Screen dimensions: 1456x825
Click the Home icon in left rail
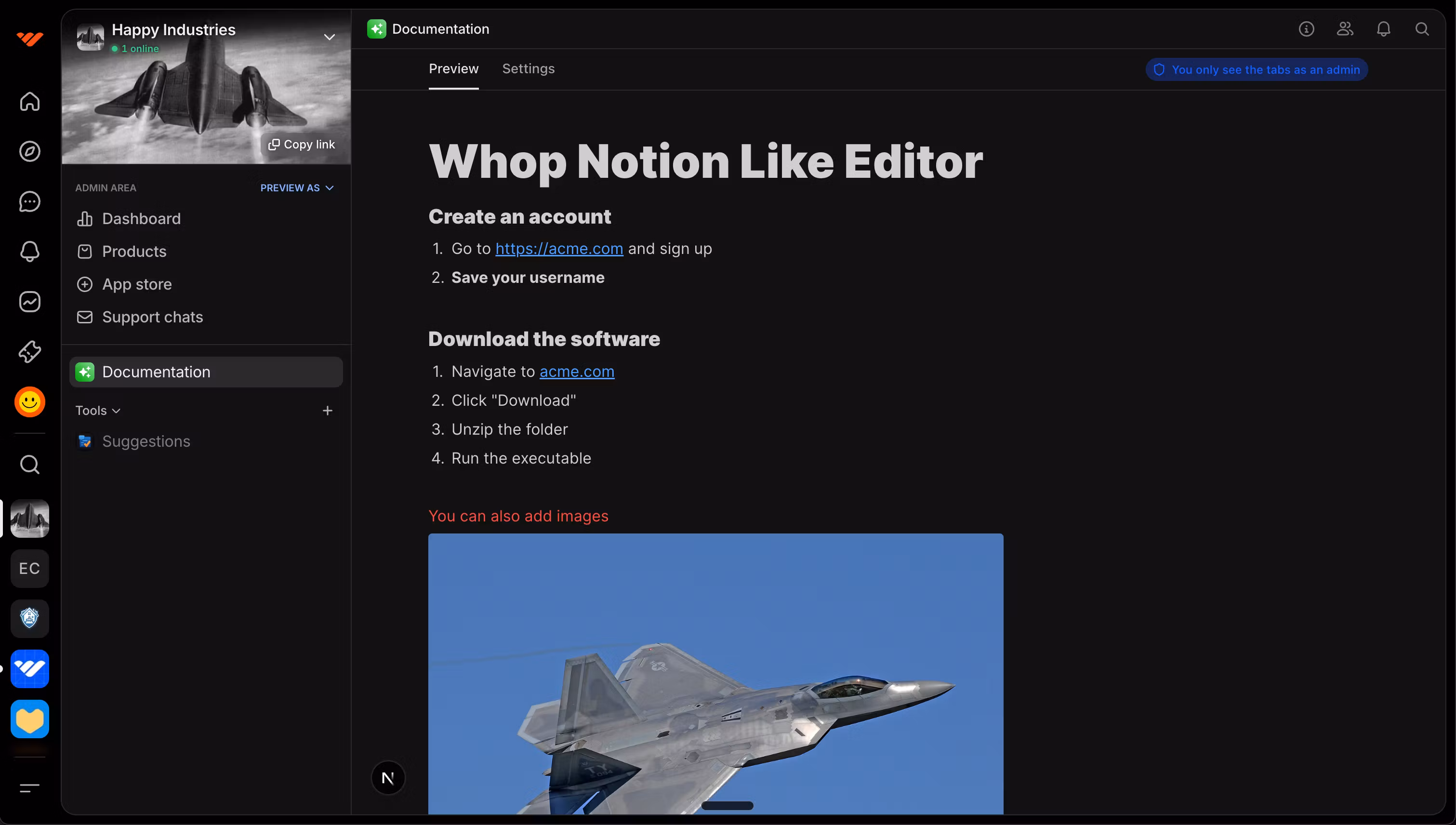(x=29, y=101)
